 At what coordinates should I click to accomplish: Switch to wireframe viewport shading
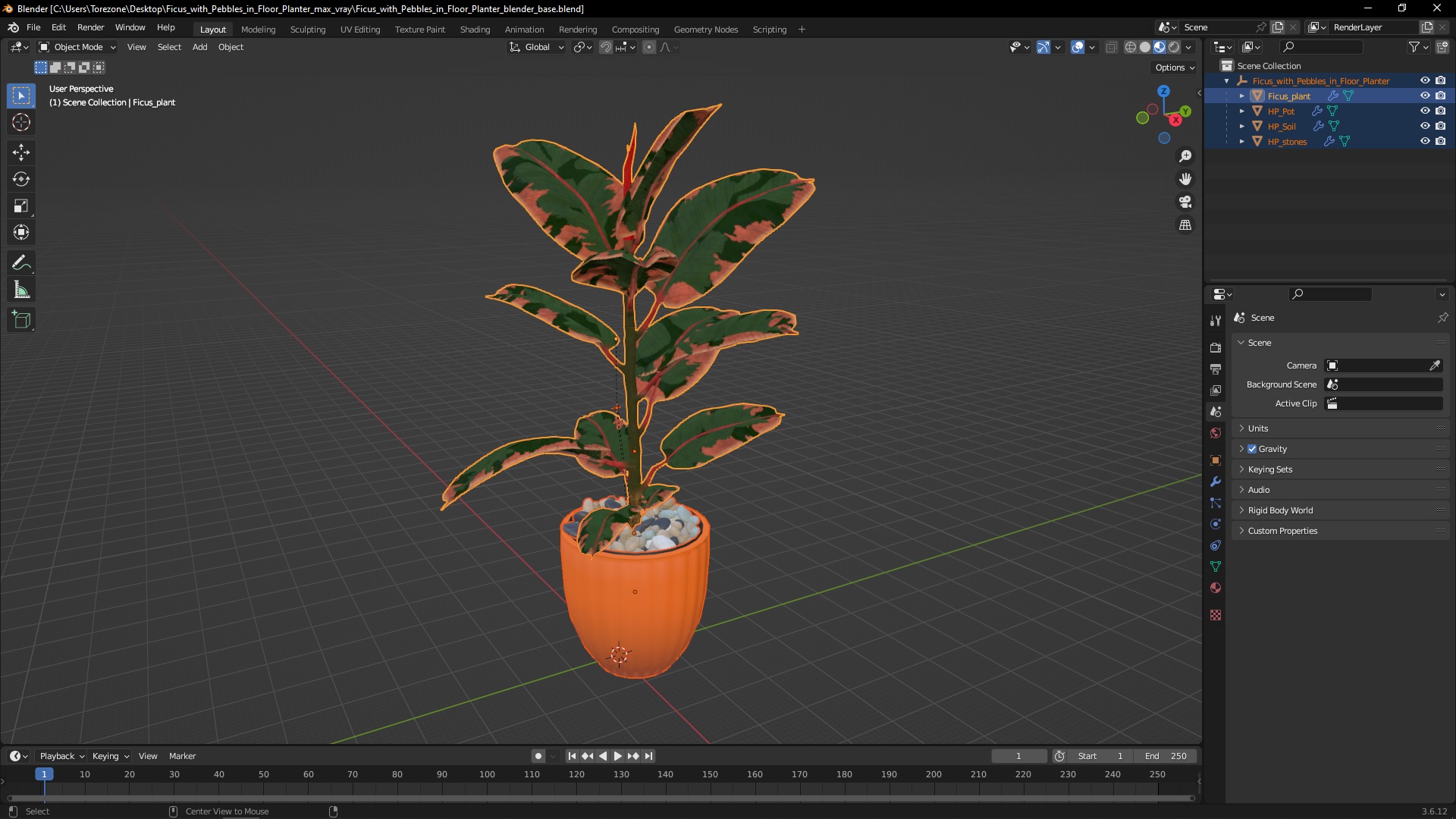point(1130,47)
